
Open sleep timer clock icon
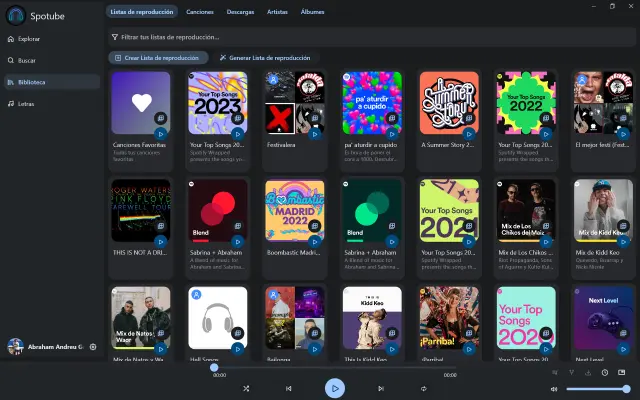pyautogui.click(x=605, y=373)
